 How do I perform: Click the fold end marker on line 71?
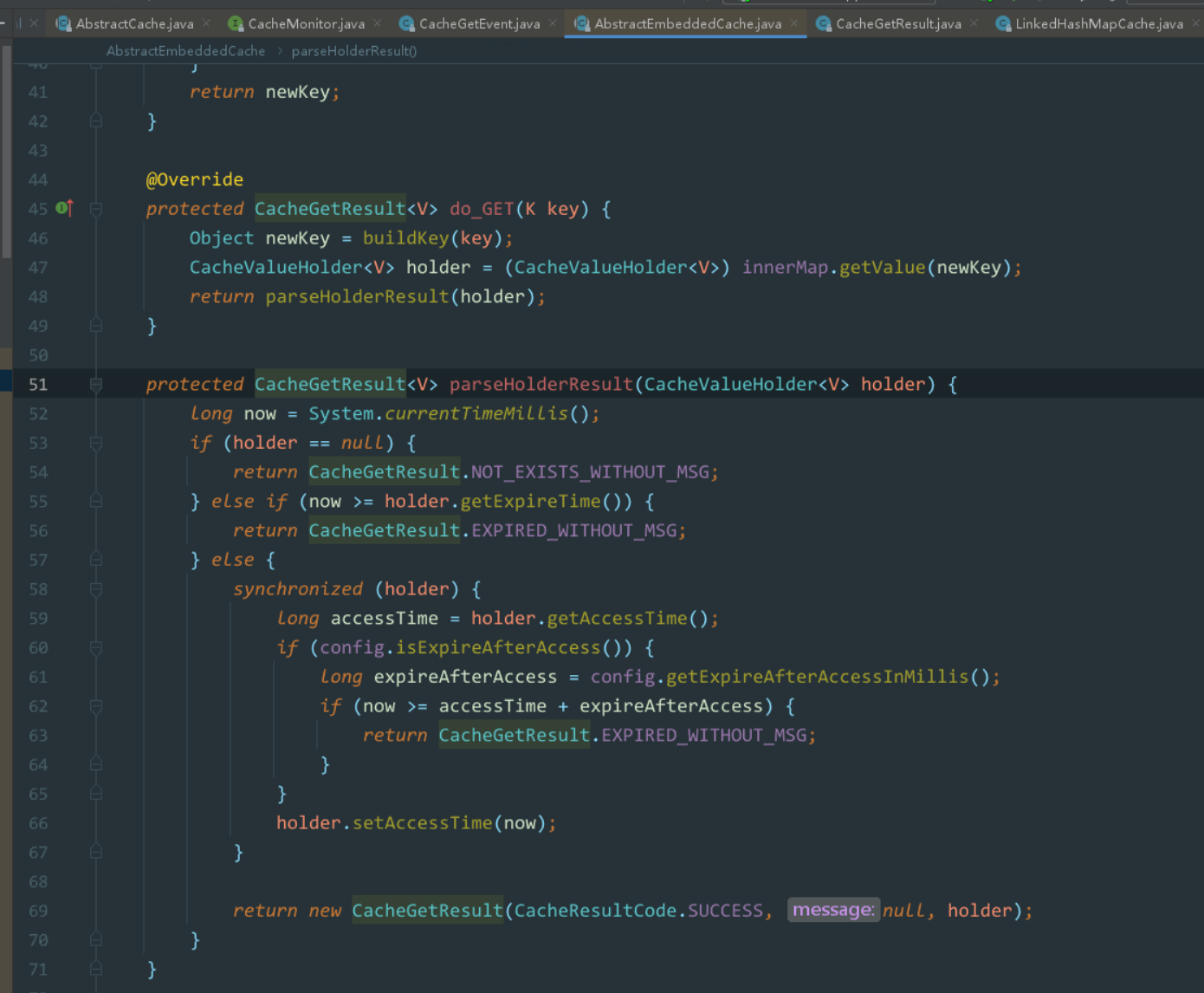[96, 969]
